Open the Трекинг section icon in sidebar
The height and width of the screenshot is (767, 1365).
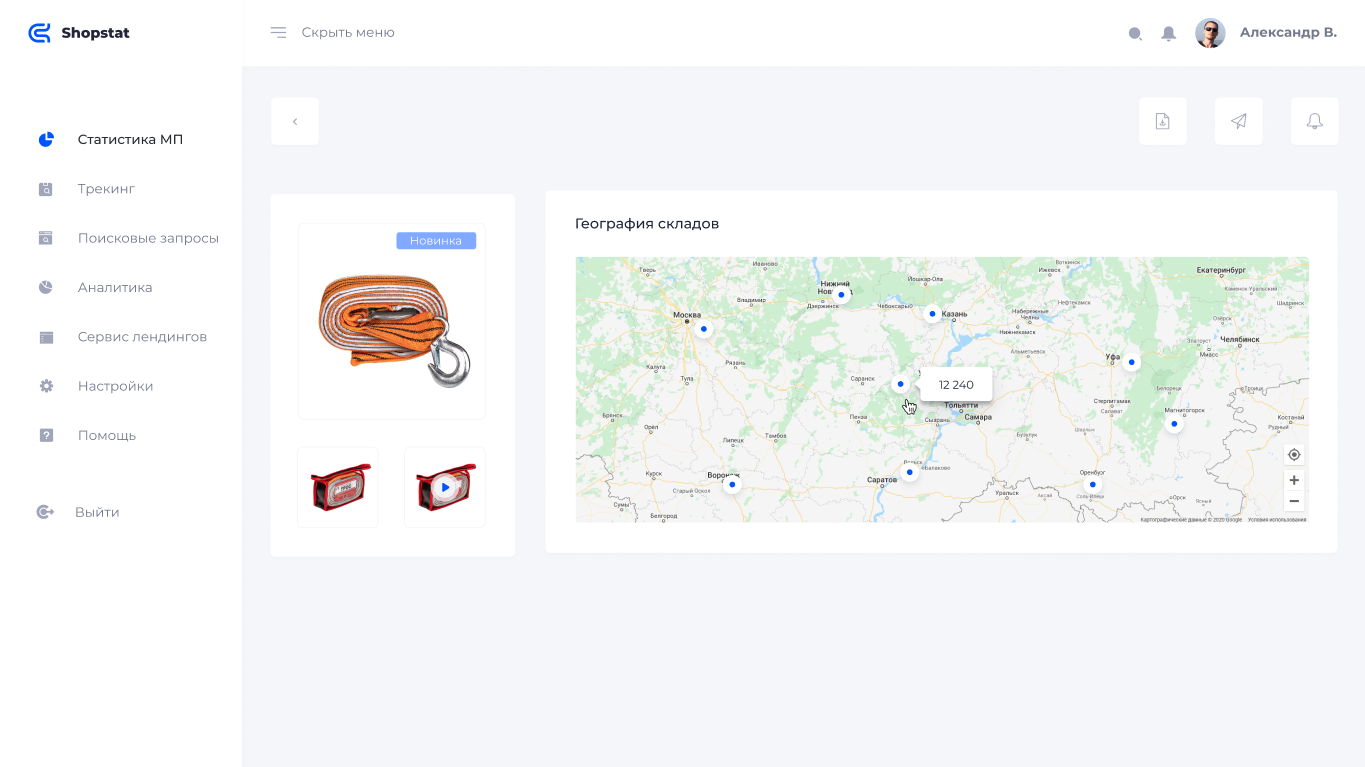pyautogui.click(x=45, y=188)
